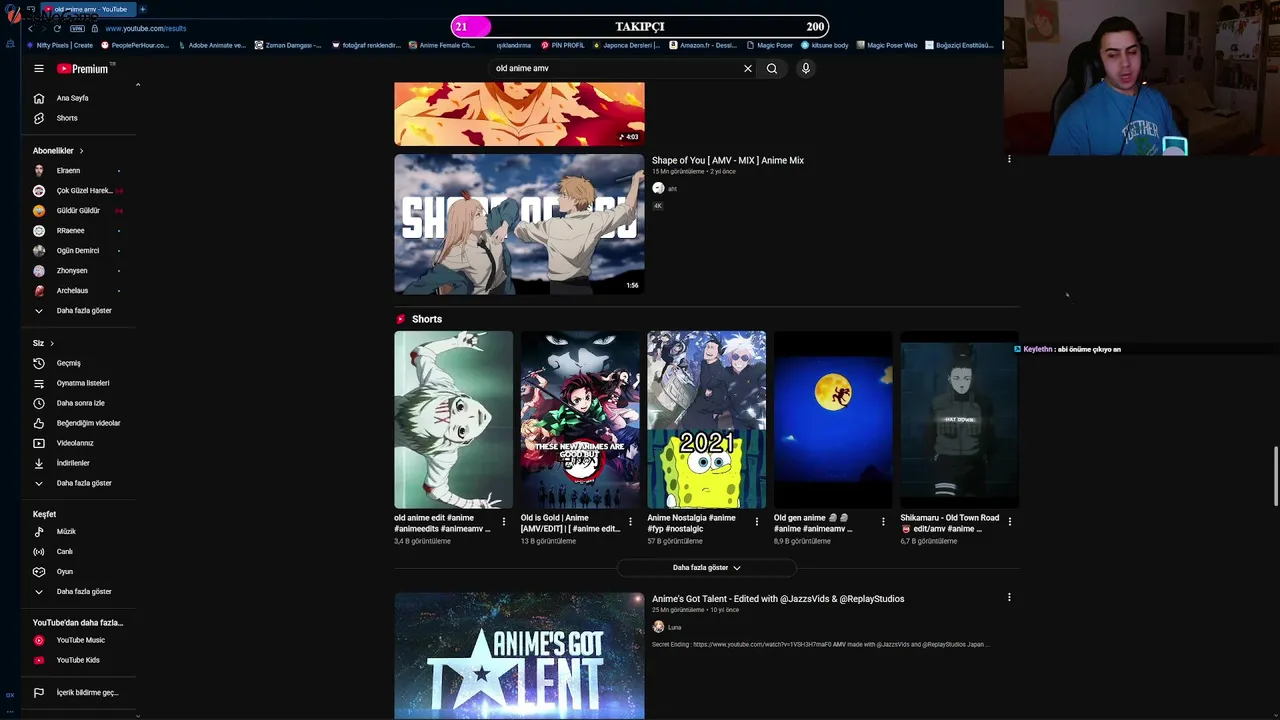This screenshot has height=720, width=1280.
Task: Open İçerik bildirme geçmişi flag item
Action: pos(76,692)
